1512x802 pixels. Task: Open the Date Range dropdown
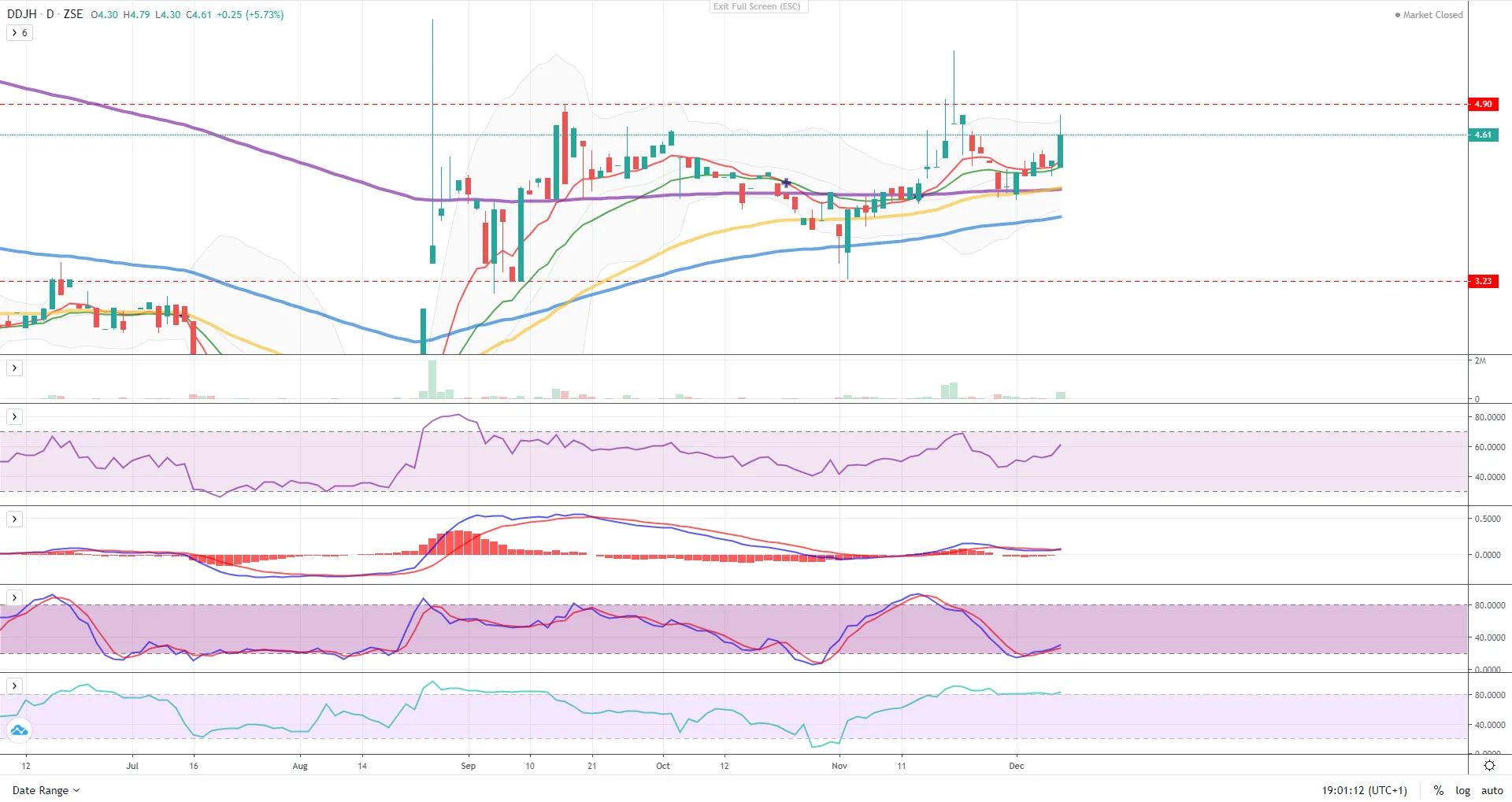46,790
